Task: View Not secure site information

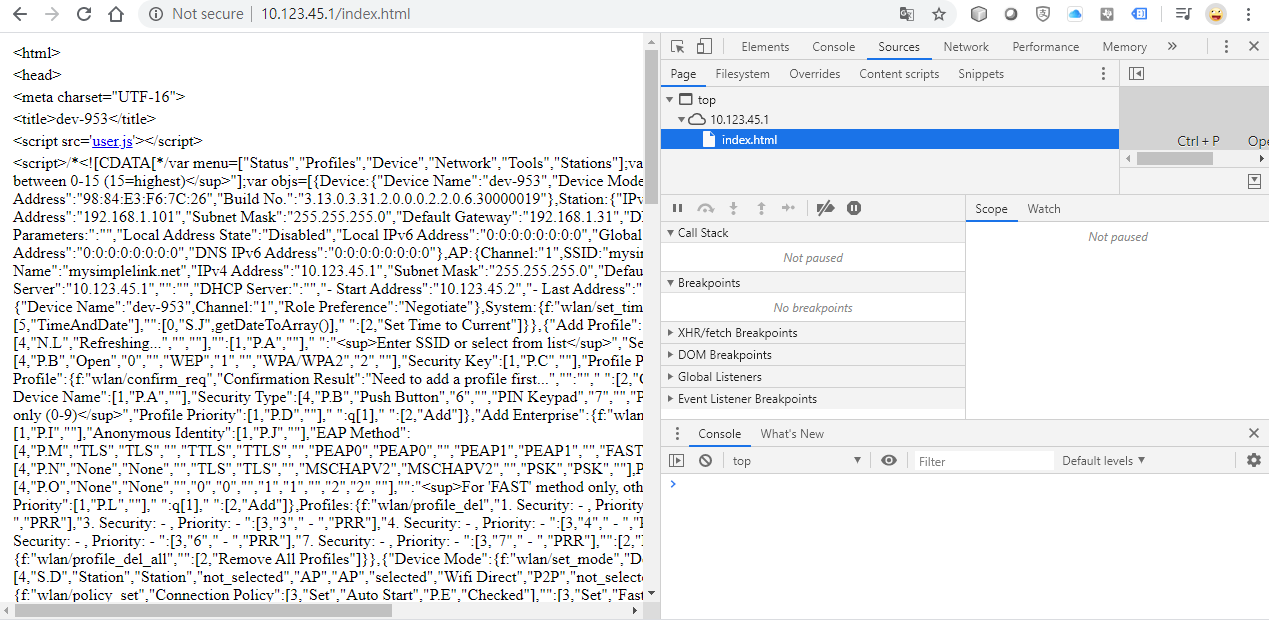Action: click(x=196, y=14)
